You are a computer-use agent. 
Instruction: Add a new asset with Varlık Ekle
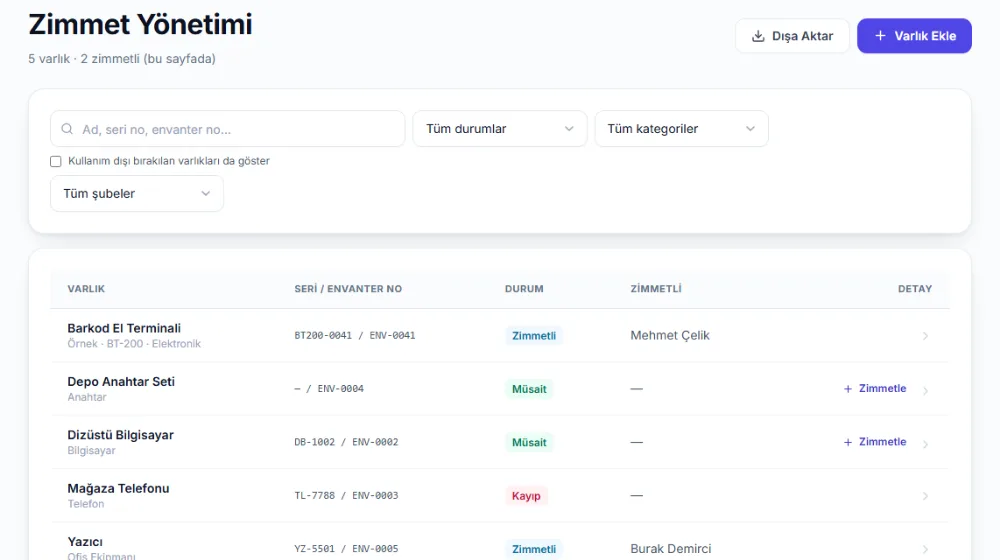(x=914, y=36)
